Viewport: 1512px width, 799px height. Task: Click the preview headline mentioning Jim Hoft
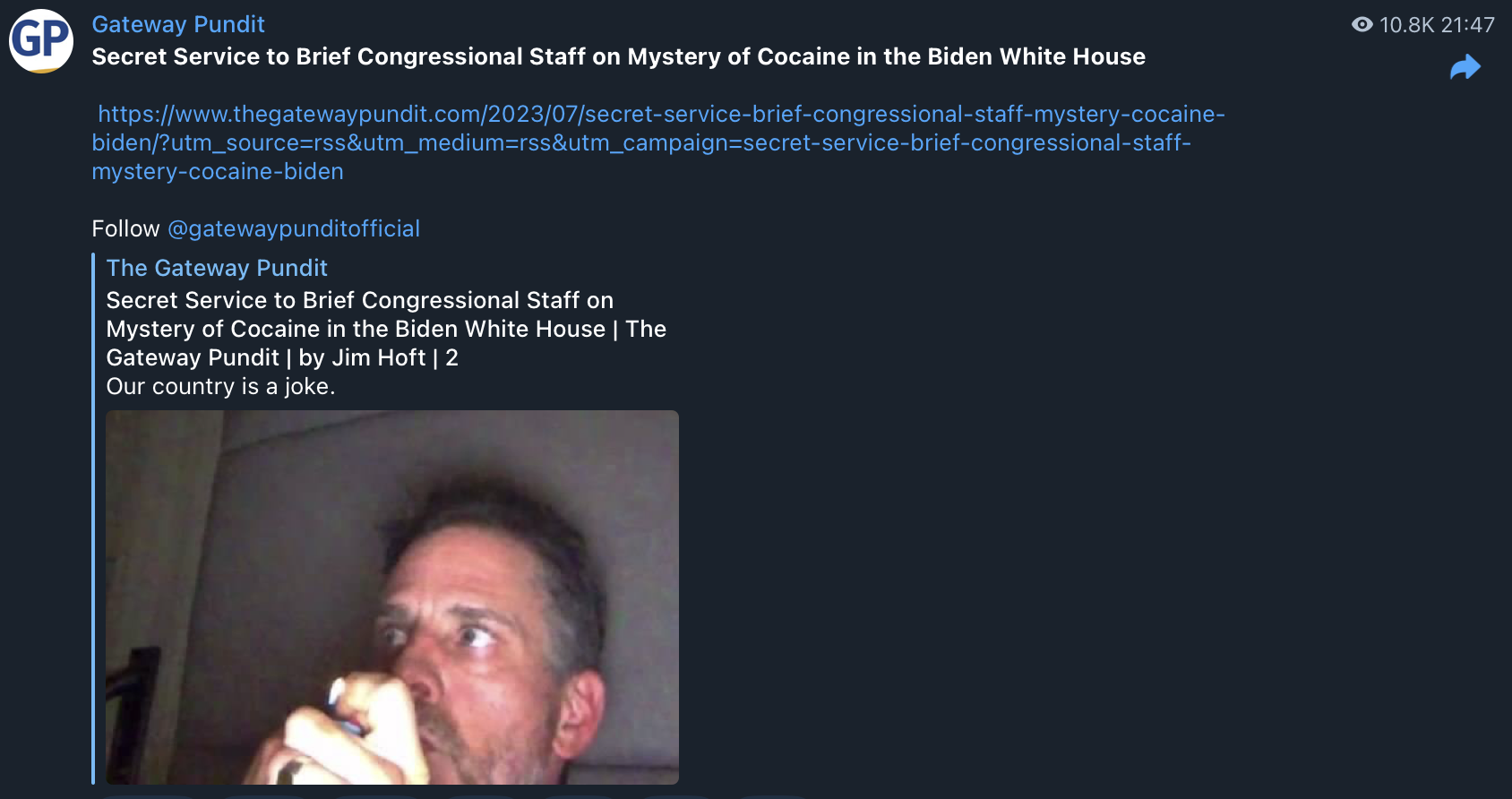tap(282, 357)
